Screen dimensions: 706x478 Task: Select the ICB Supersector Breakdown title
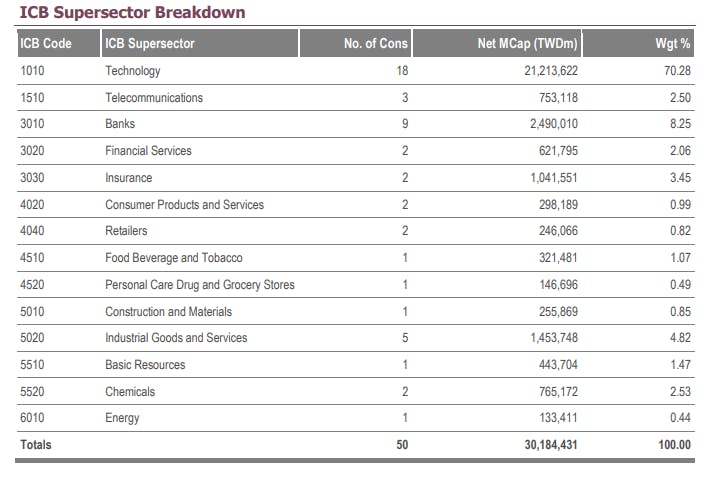tap(132, 13)
